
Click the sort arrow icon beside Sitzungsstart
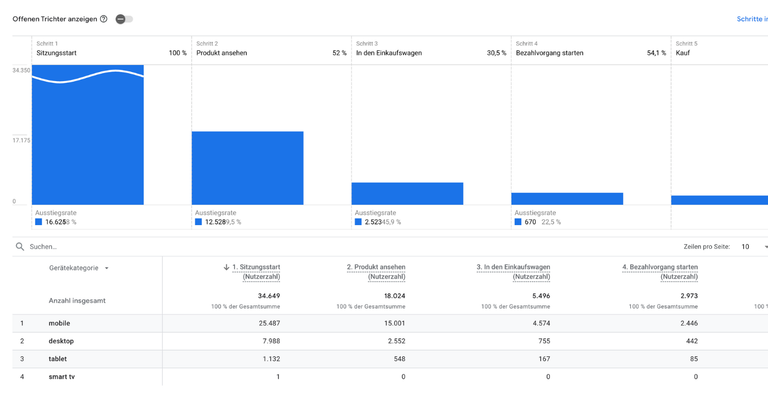pyautogui.click(x=226, y=267)
